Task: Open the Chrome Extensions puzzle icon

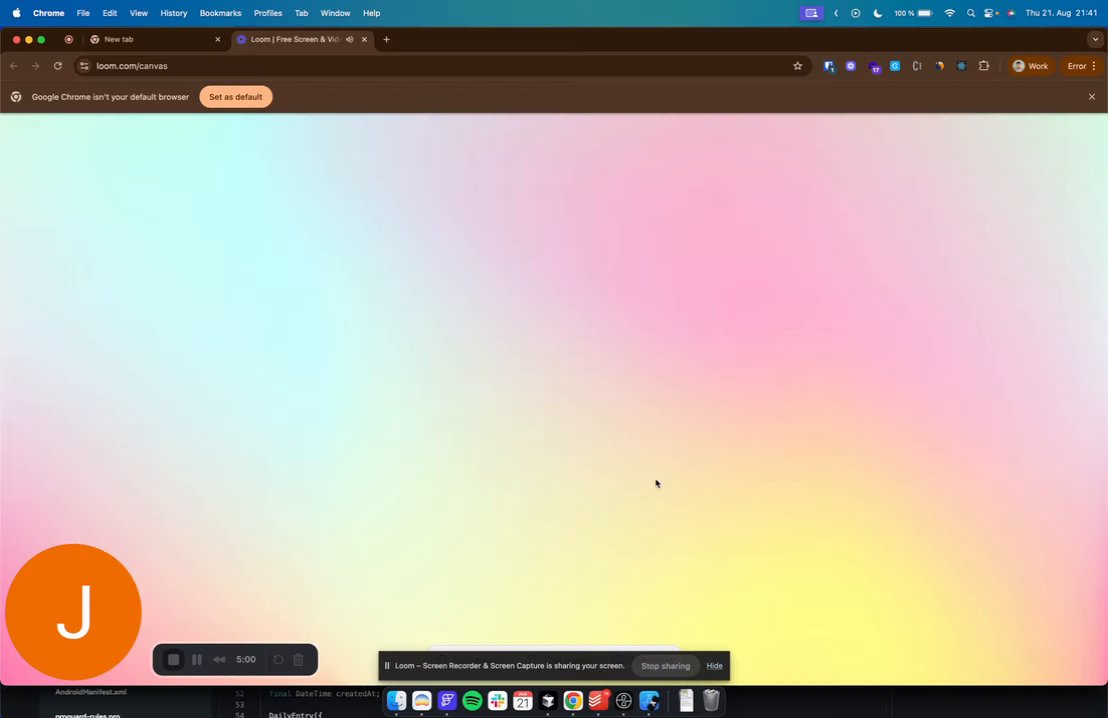Action: coord(984,66)
